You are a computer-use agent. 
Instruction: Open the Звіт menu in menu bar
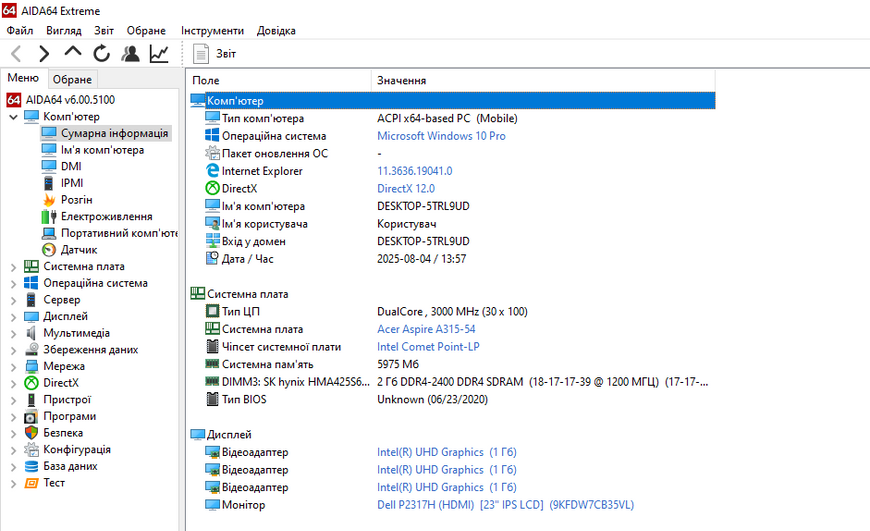click(x=104, y=31)
